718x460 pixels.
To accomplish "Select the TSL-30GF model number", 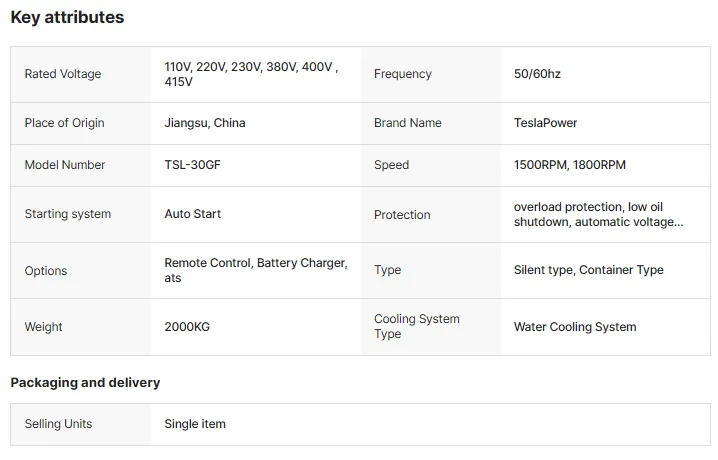I will tap(192, 165).
